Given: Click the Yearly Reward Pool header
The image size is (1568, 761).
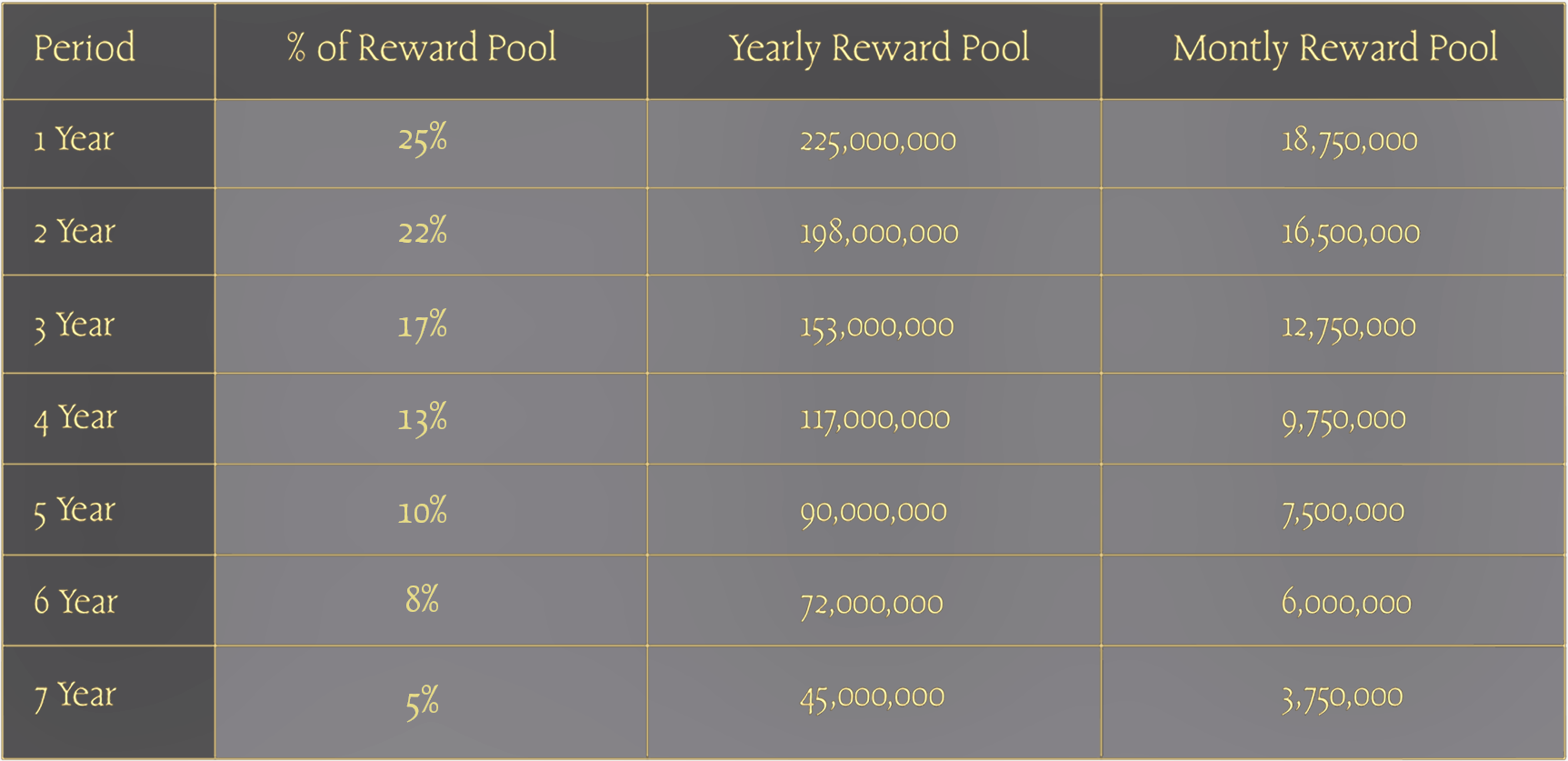Looking at the screenshot, I should [879, 48].
